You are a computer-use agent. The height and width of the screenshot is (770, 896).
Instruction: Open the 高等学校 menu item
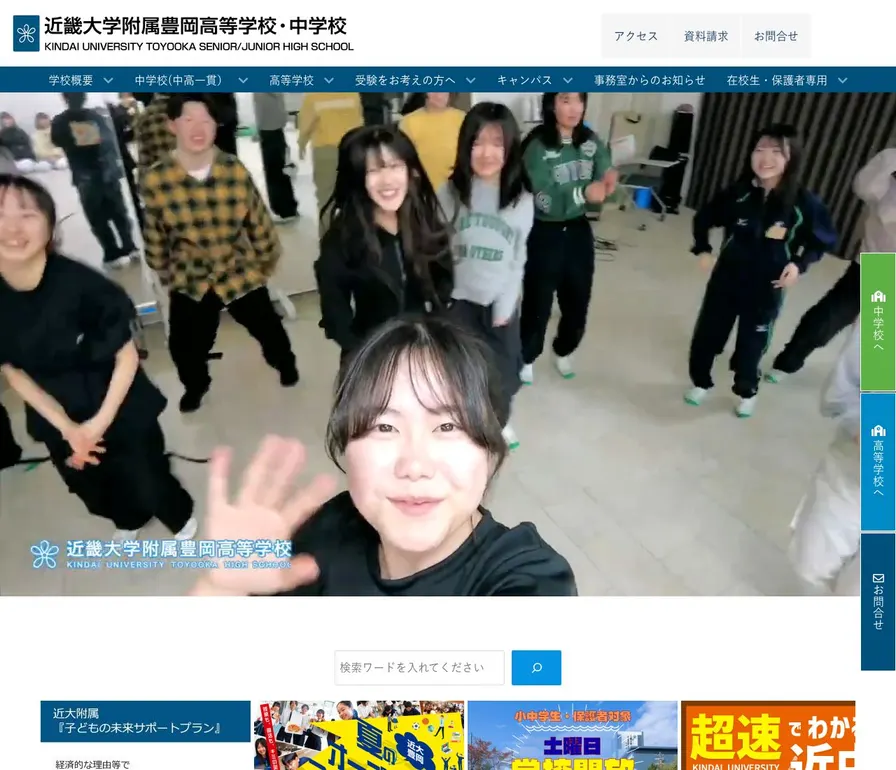tap(291, 81)
